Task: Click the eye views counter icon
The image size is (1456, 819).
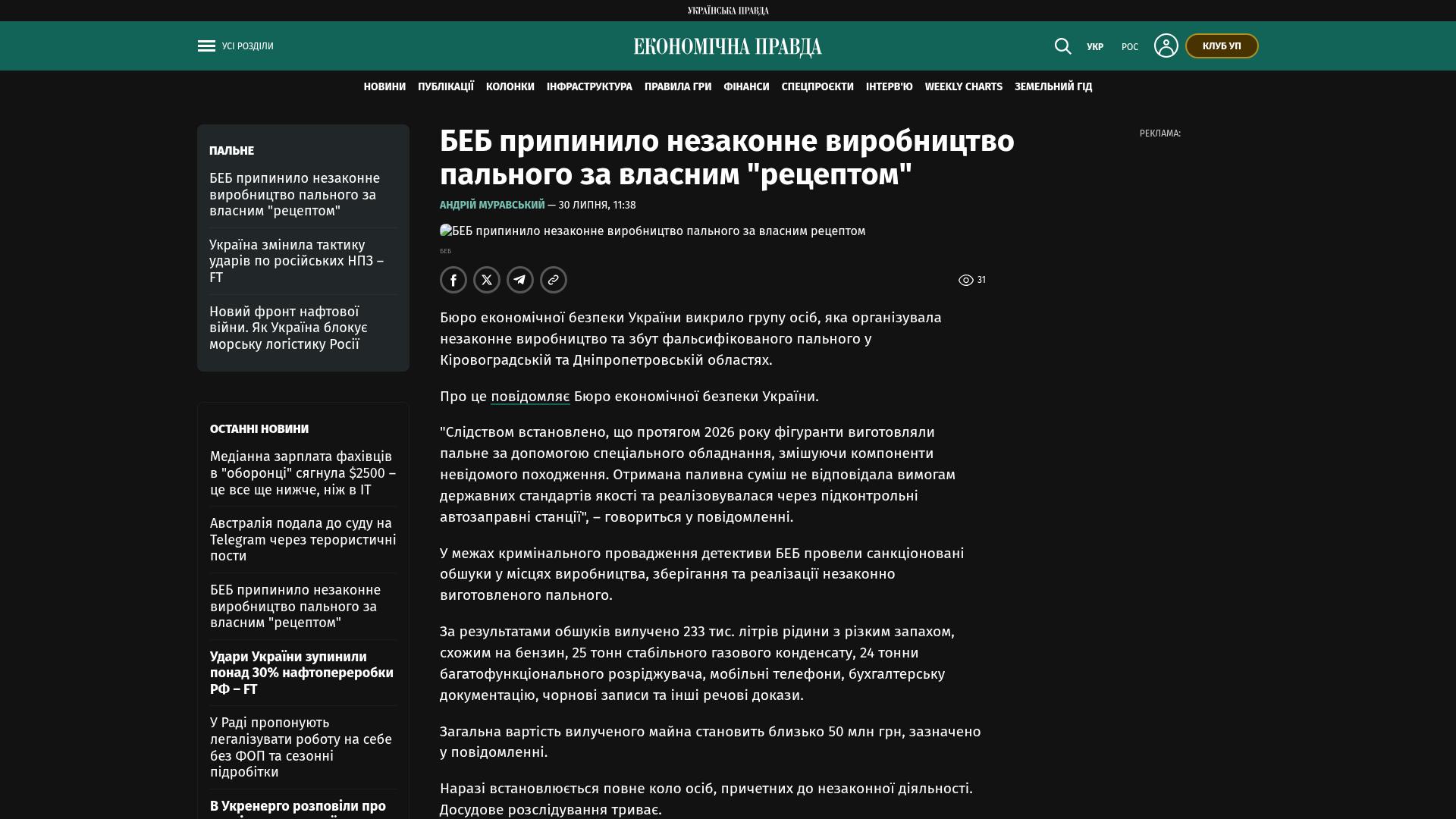Action: [965, 281]
